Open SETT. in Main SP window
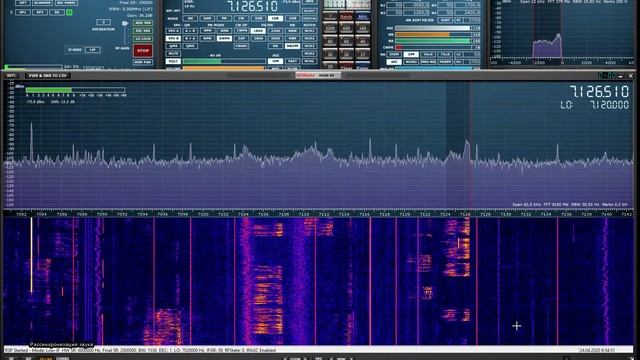The height and width of the screenshot is (360, 640). pos(11,76)
